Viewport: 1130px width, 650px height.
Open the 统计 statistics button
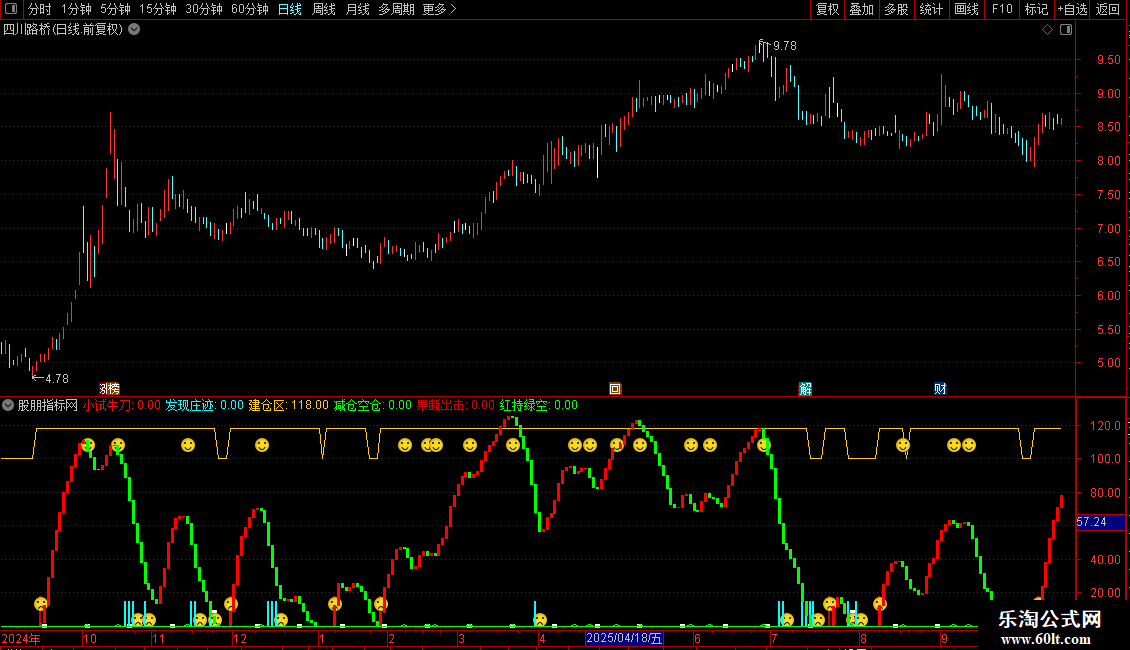coord(931,9)
